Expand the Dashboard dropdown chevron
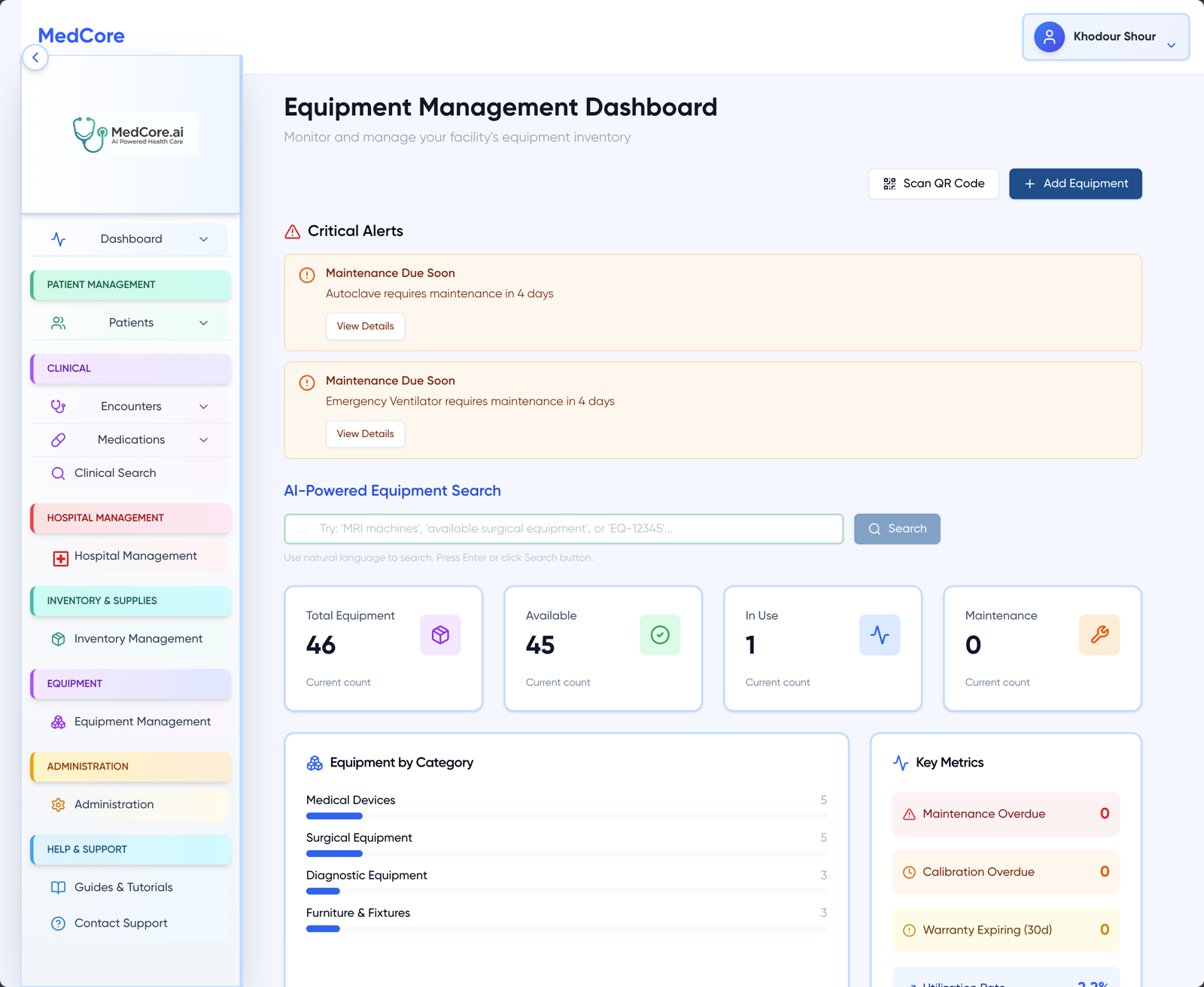This screenshot has height=987, width=1204. 203,239
